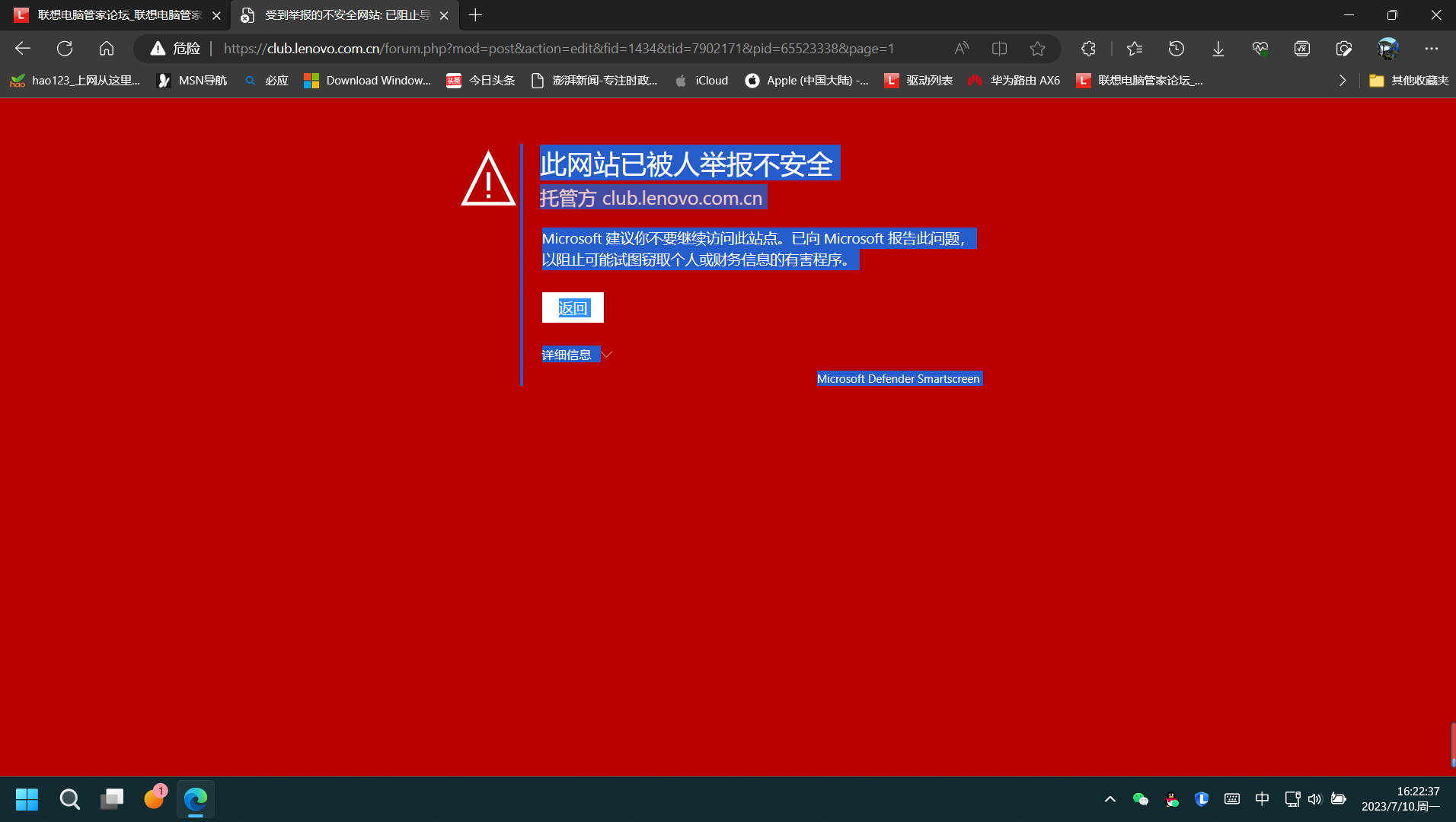Open the 其他收藏夹 folder
1456x822 pixels.
1409,81
